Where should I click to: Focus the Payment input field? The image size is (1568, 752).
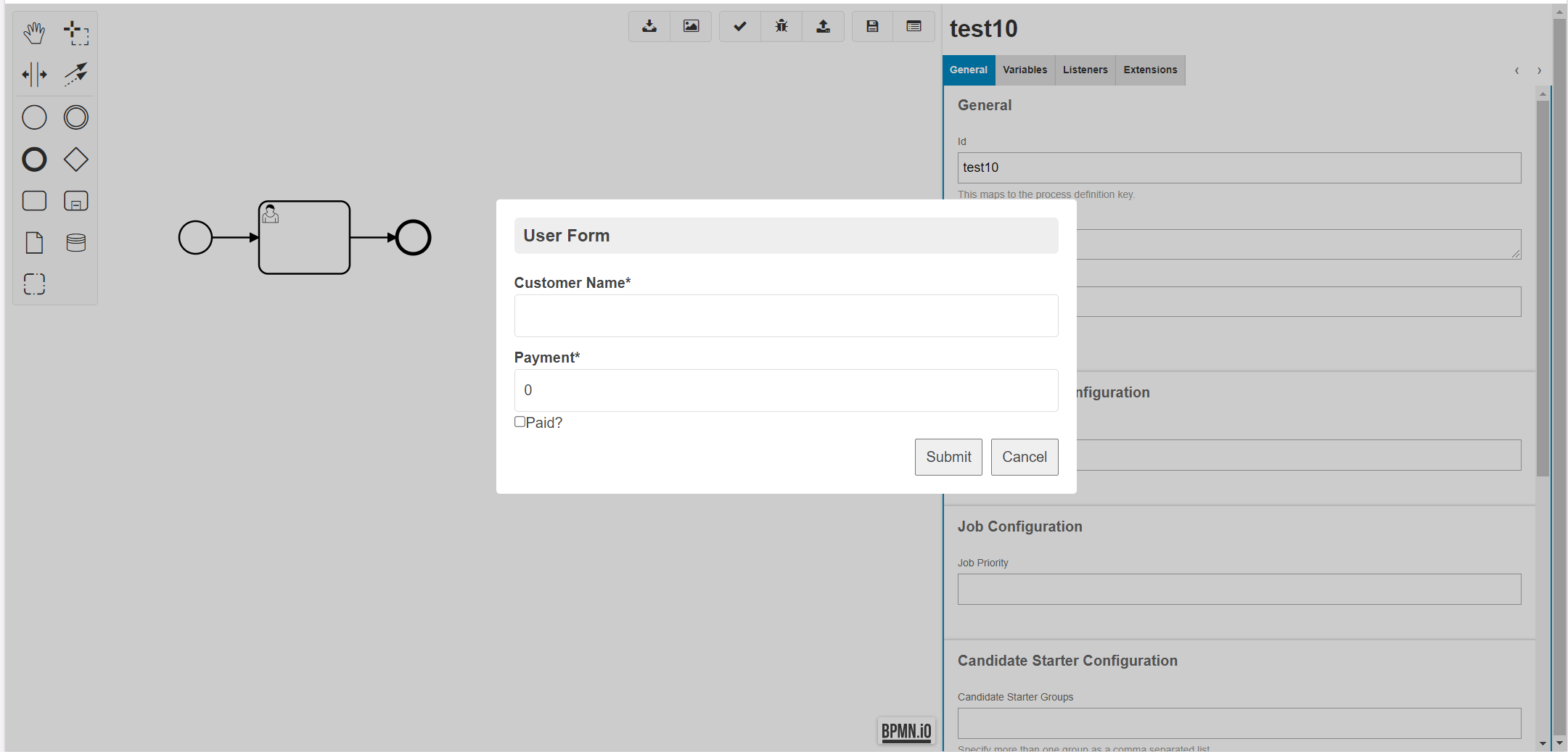pos(787,390)
